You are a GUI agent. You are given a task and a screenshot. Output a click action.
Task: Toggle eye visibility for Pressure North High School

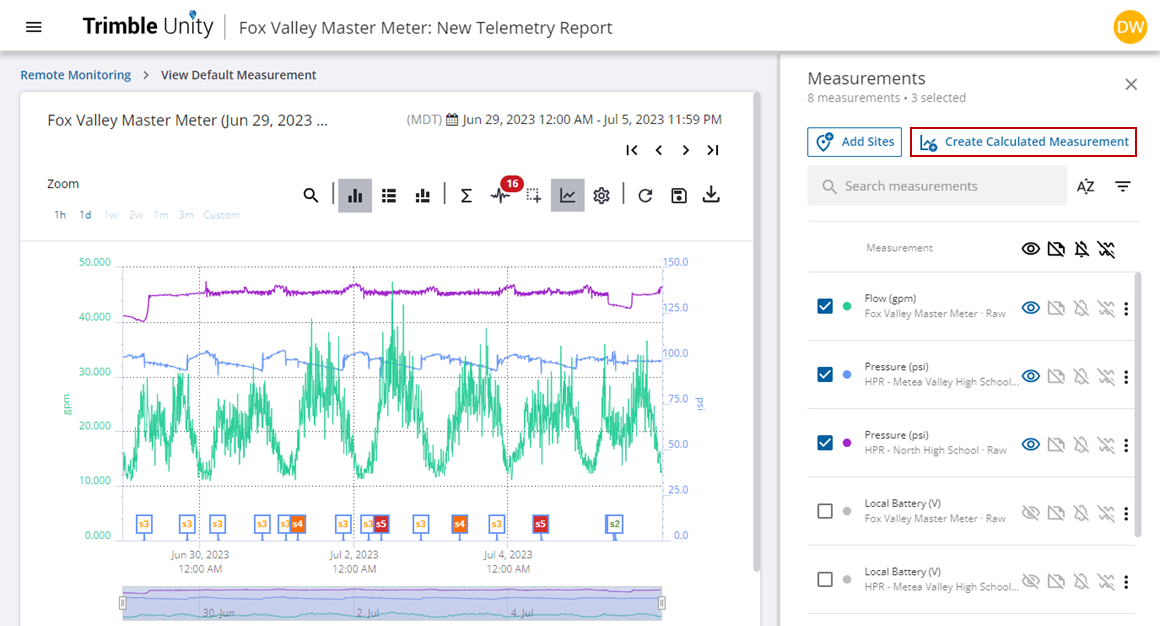(1031, 445)
